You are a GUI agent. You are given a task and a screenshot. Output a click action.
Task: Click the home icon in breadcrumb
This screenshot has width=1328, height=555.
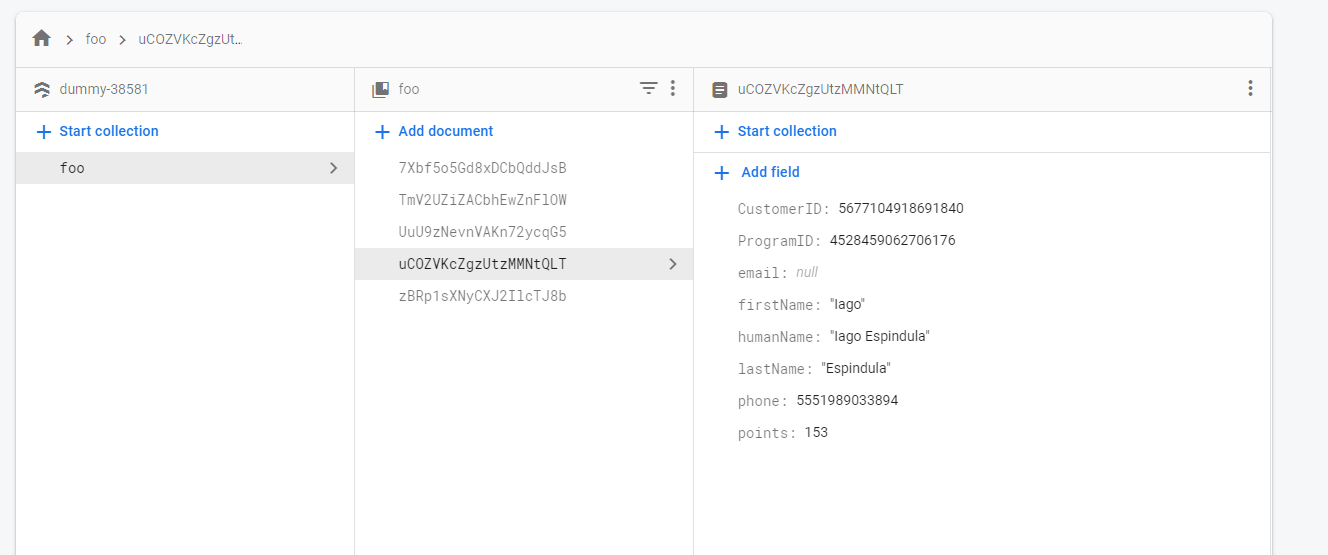click(x=41, y=39)
